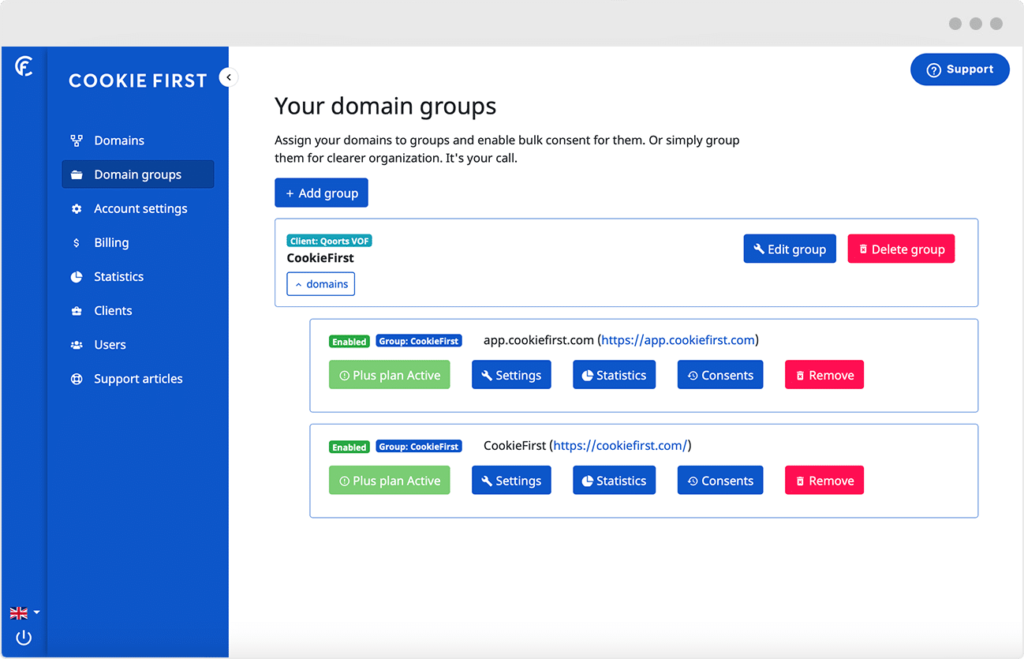Collapse the domains list in the CookieFirst group
Viewport: 1024px width, 659px height.
[x=320, y=283]
